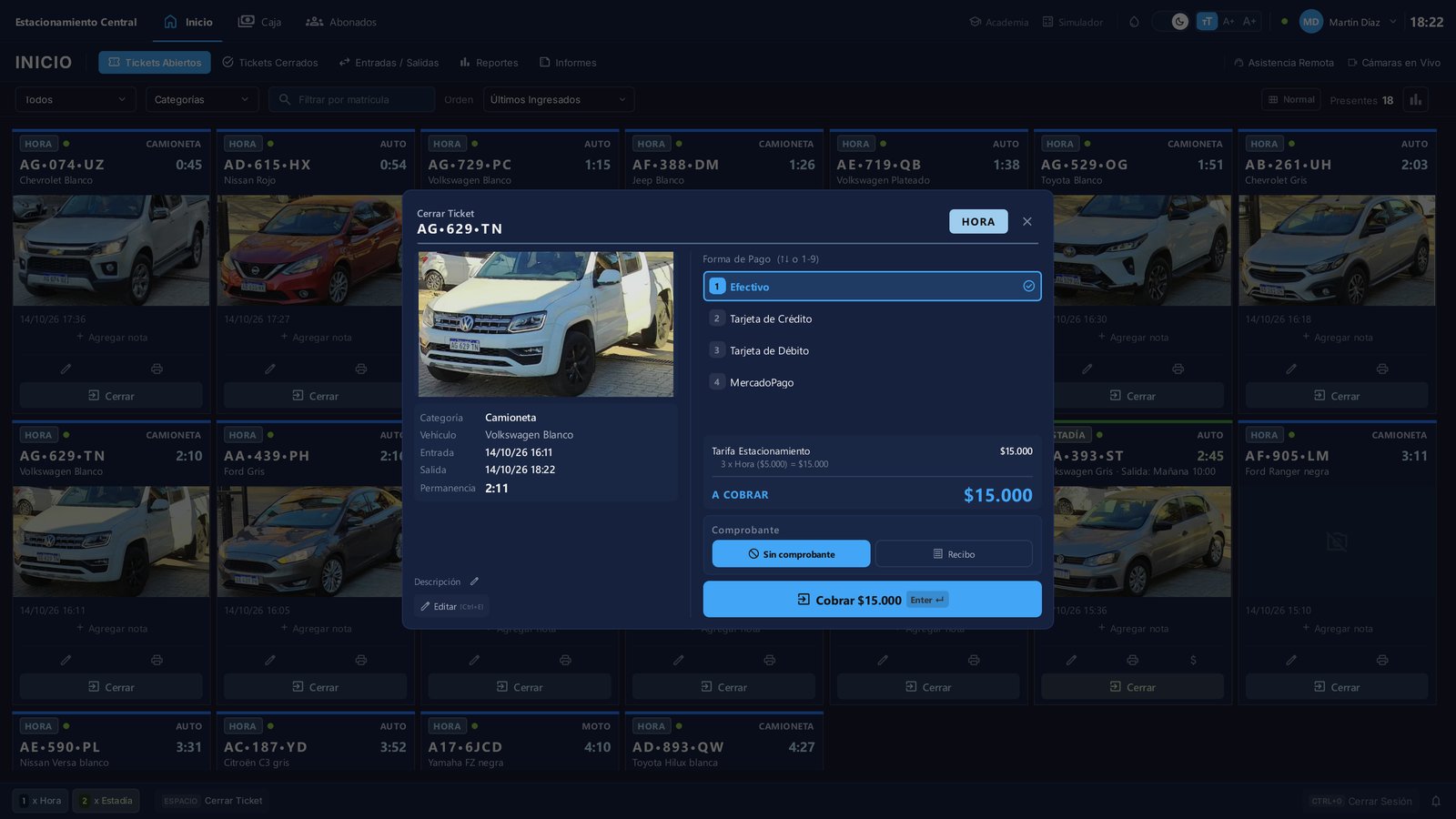Screen dimensions: 1456x819
Task: Open the Abonados menu item
Action: (341, 22)
